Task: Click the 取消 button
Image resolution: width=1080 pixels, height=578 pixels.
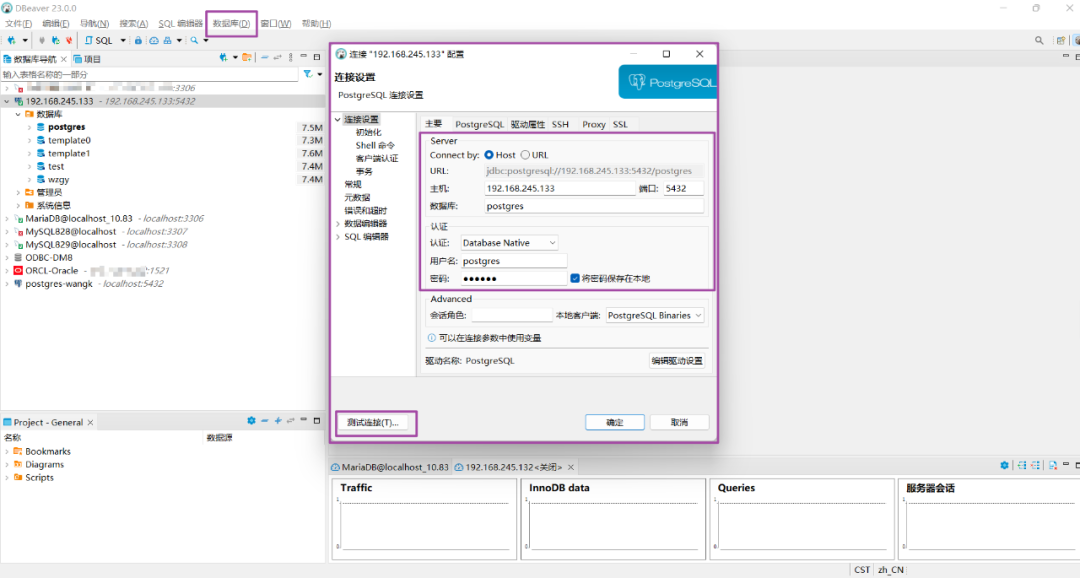Action: 679,422
